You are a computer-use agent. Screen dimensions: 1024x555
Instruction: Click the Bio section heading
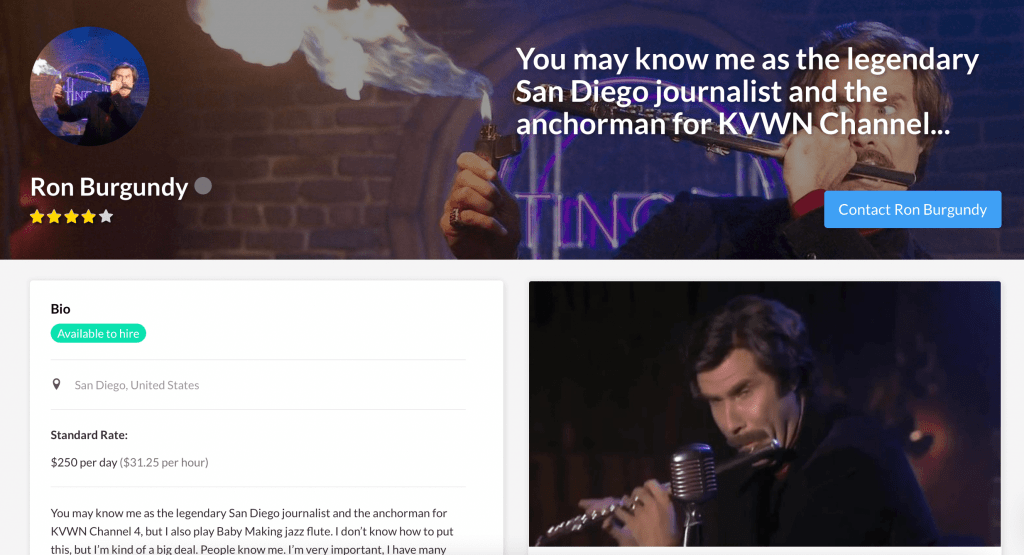[61, 309]
